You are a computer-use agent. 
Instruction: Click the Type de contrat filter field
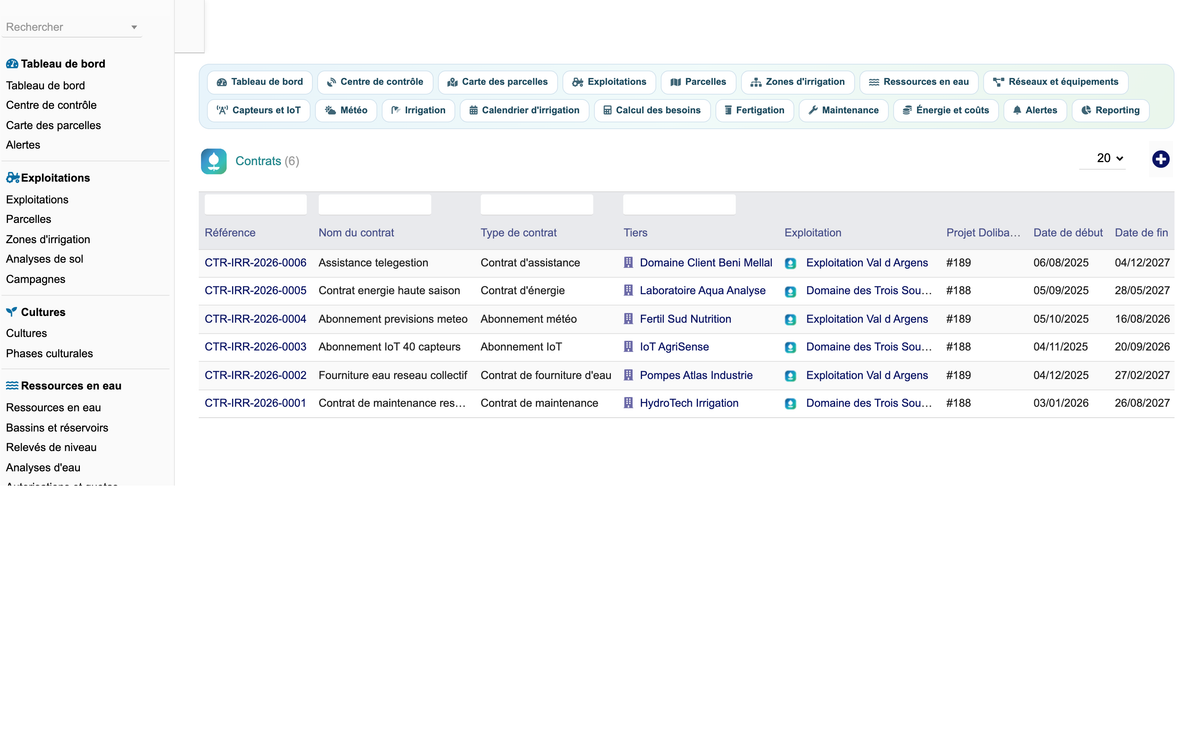point(537,204)
